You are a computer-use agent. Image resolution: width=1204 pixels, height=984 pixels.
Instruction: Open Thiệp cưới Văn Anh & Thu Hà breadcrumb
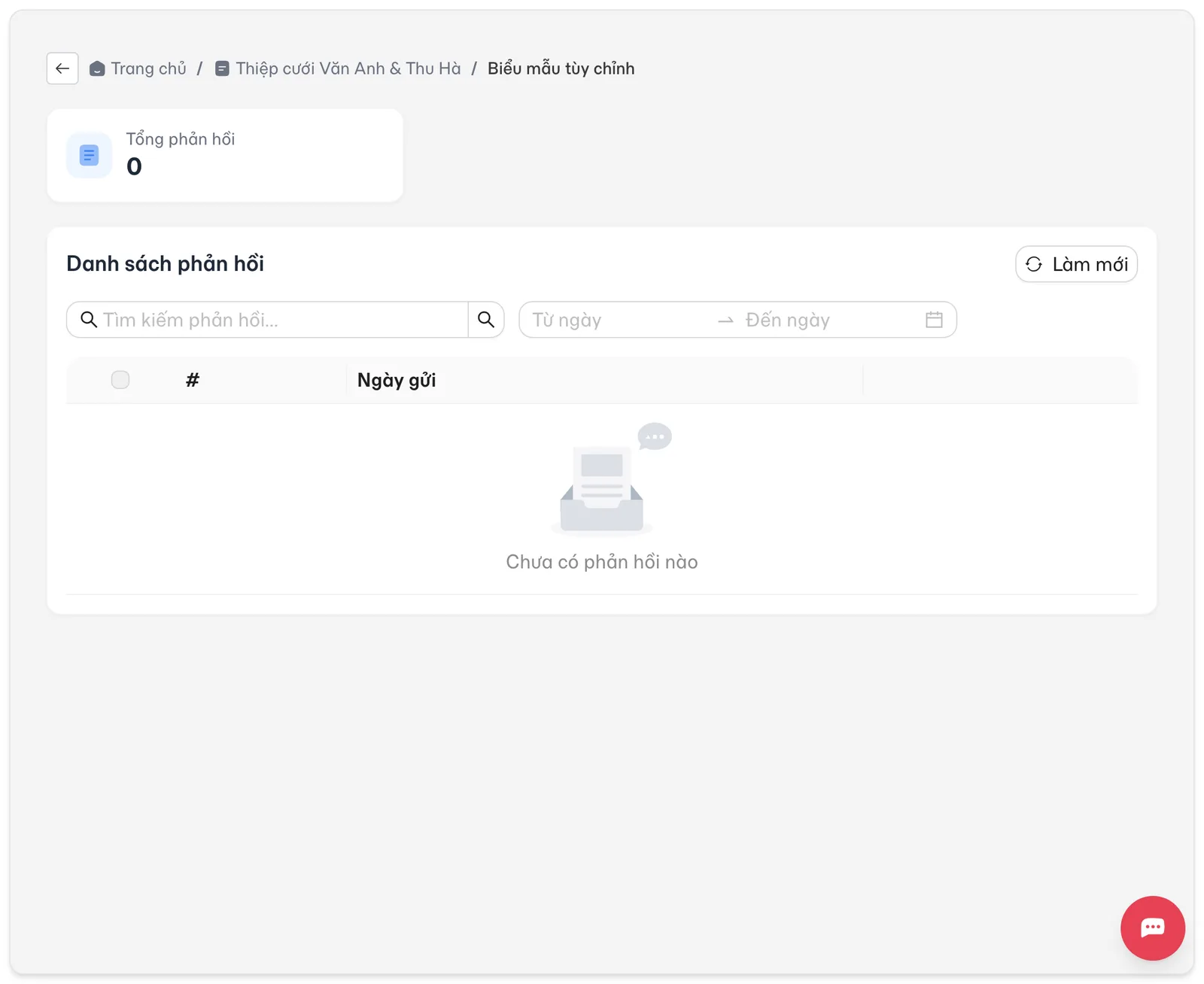click(338, 68)
